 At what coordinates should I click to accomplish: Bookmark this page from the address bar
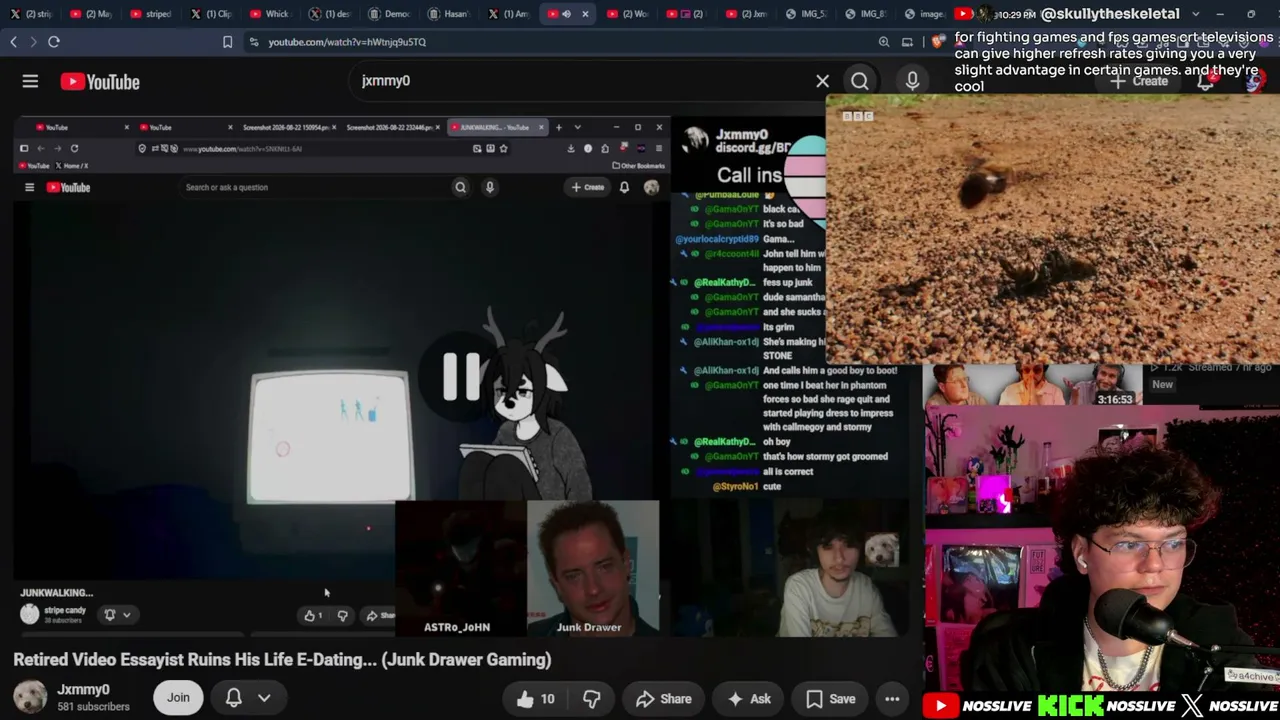(227, 42)
